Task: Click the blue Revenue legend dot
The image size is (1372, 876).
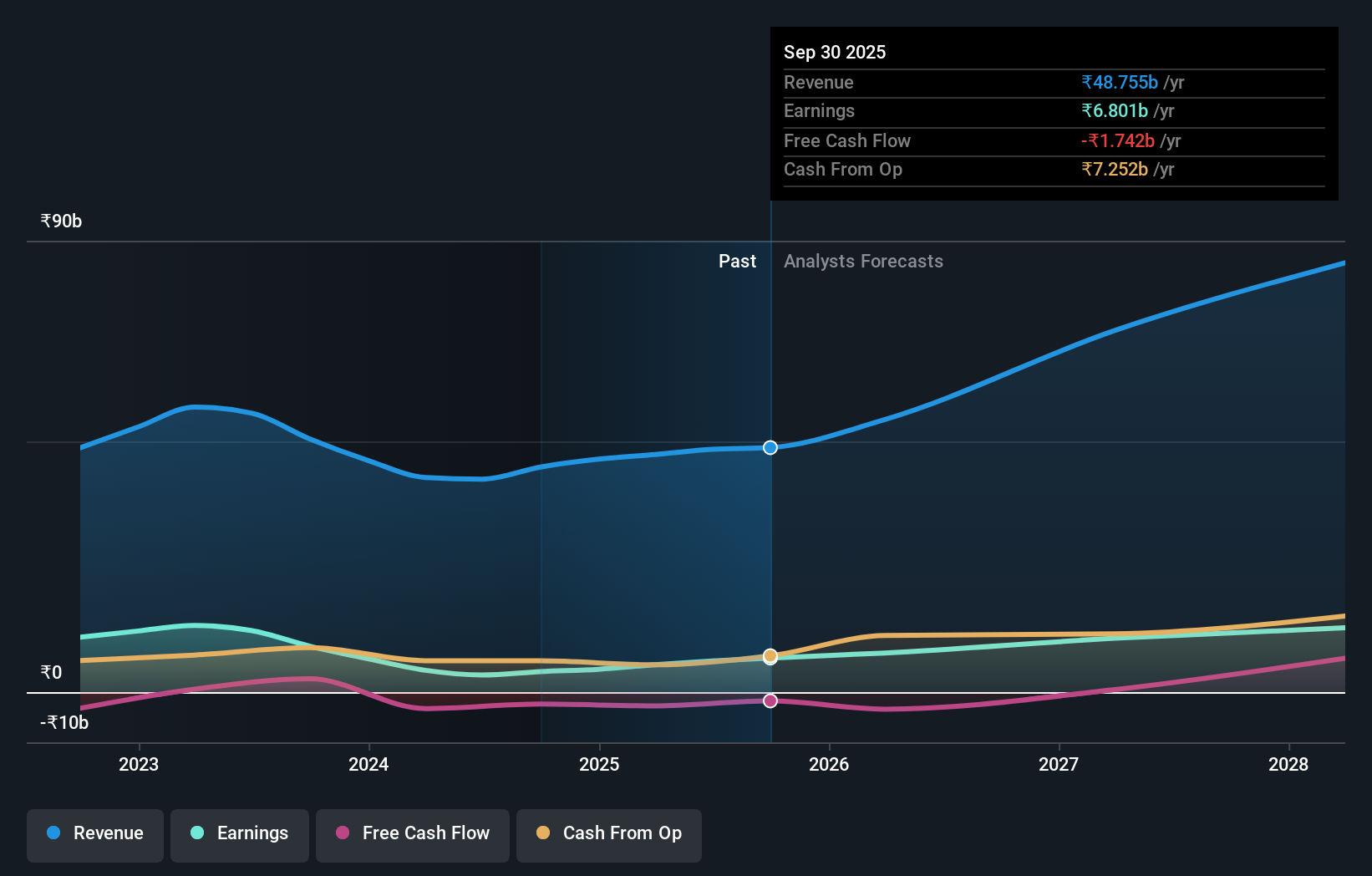Action: click(52, 833)
